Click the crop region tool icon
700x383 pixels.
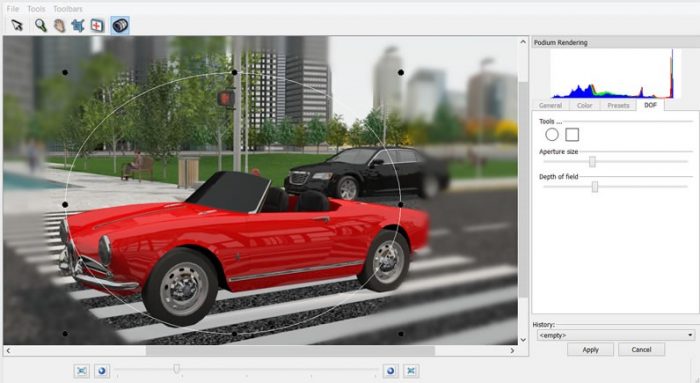[x=78, y=25]
